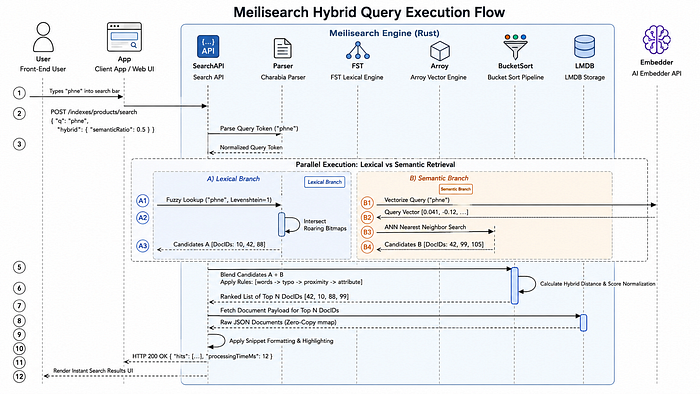This screenshot has width=700, height=394.
Task: Click the LMDB lifeline activation bar
Action: (583, 323)
